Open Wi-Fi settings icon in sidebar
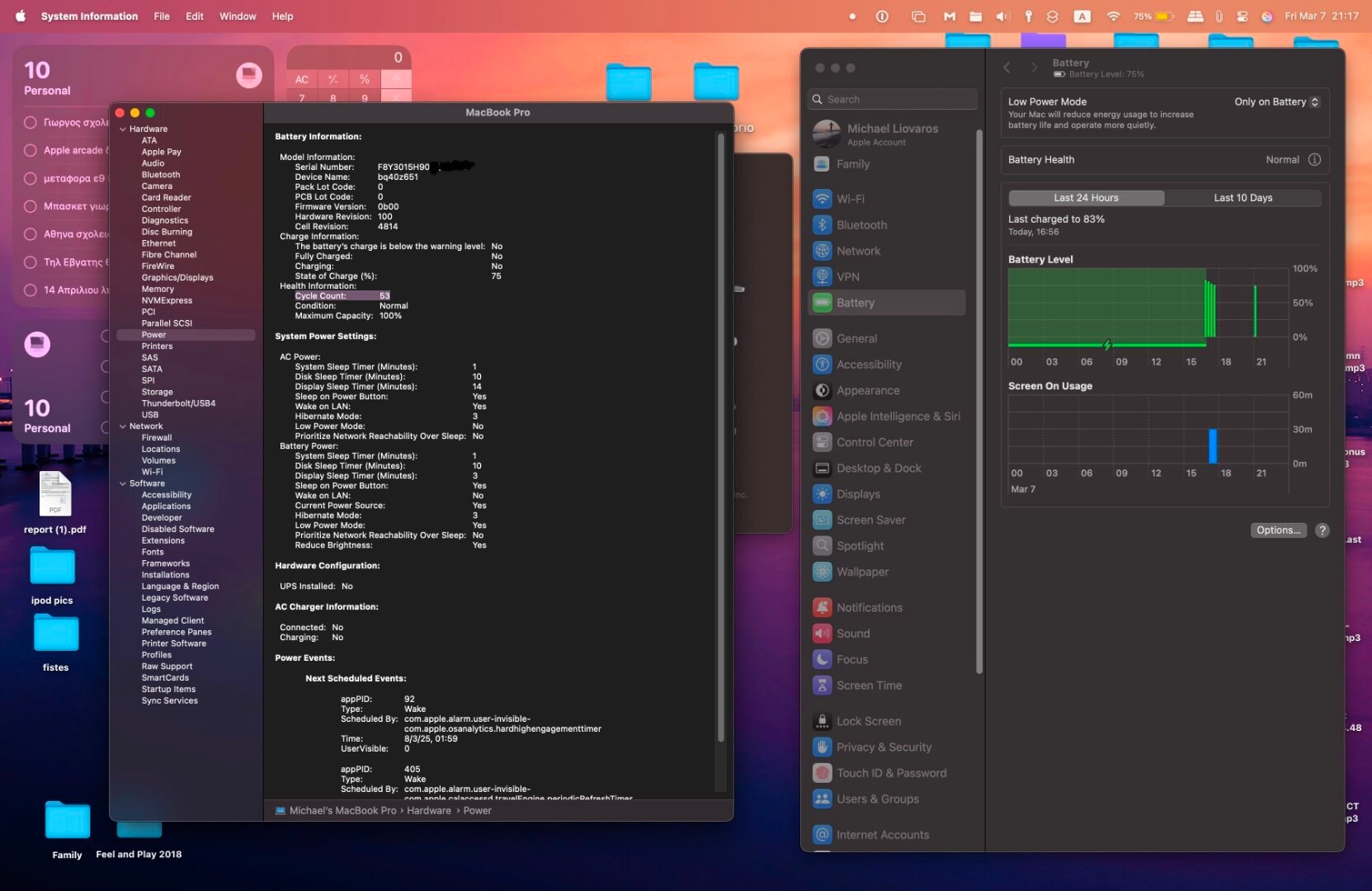Screen dimensions: 1372x891 click(x=822, y=199)
